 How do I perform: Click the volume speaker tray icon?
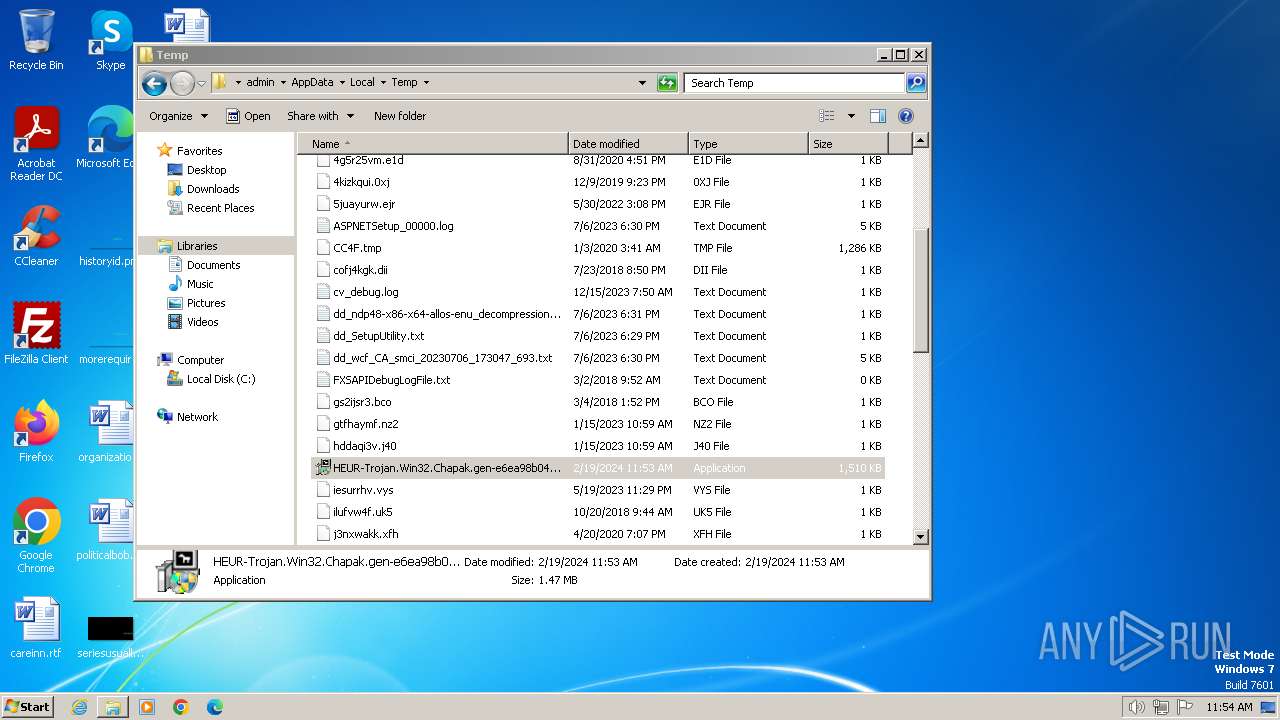1136,707
